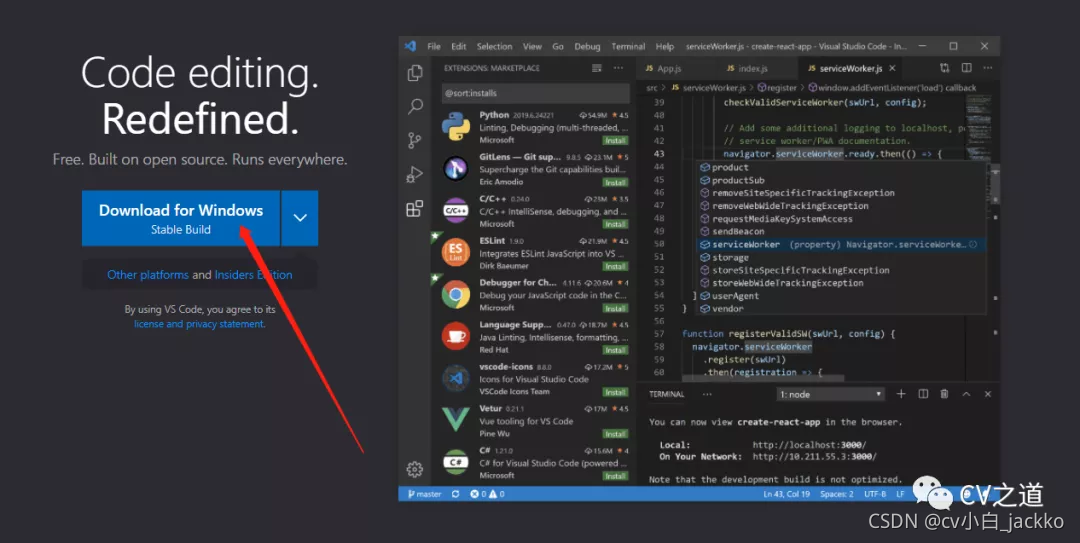
Task: Open terminal panel tabs ellipsis menu
Action: [x=707, y=394]
